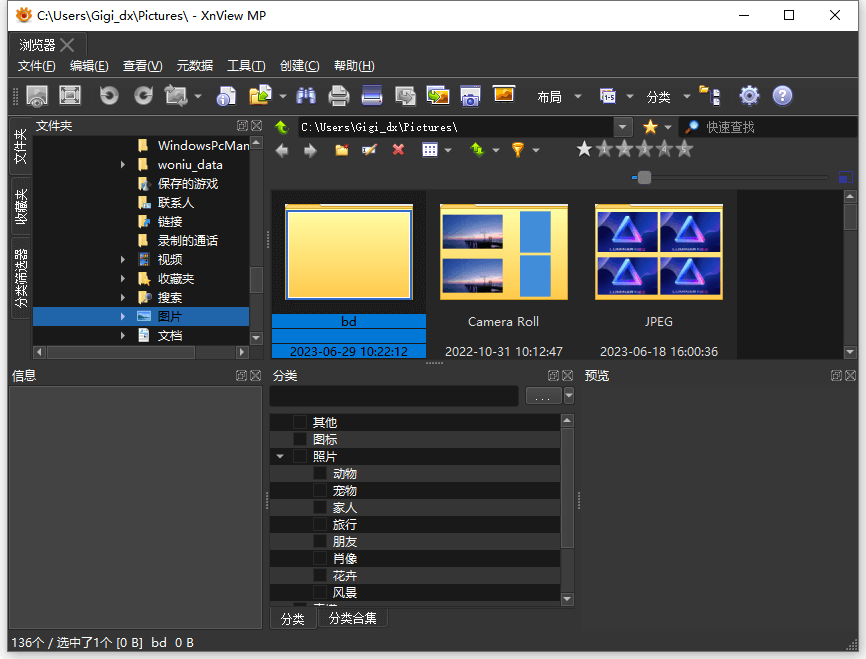Image resolution: width=866 pixels, height=659 pixels.
Task: Open the 编辑(E) menu
Action: [x=89, y=66]
